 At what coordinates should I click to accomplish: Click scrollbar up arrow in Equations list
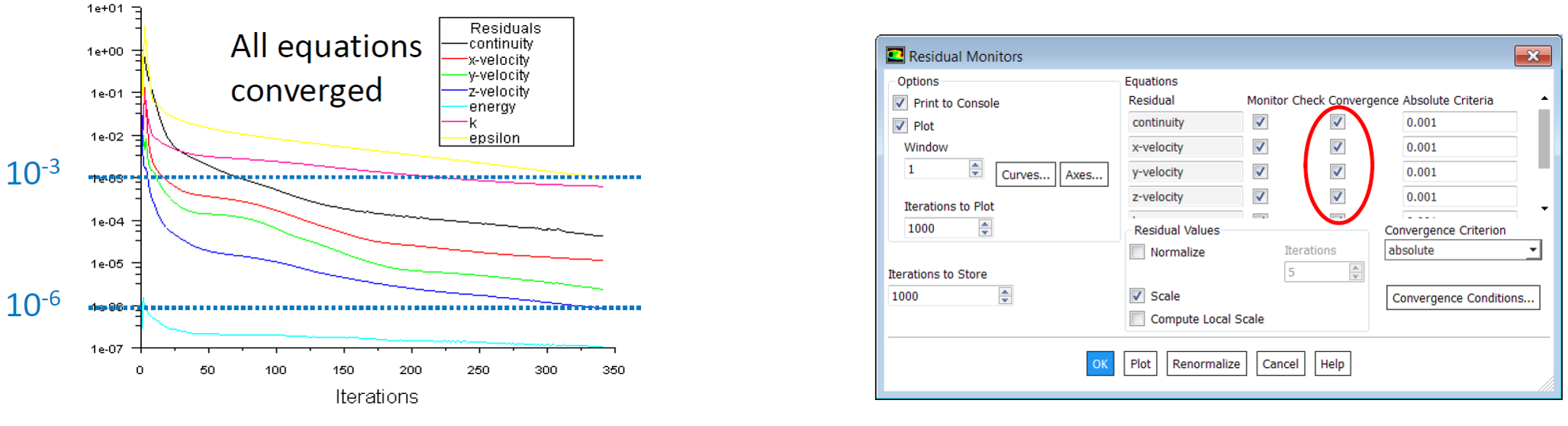click(1544, 98)
